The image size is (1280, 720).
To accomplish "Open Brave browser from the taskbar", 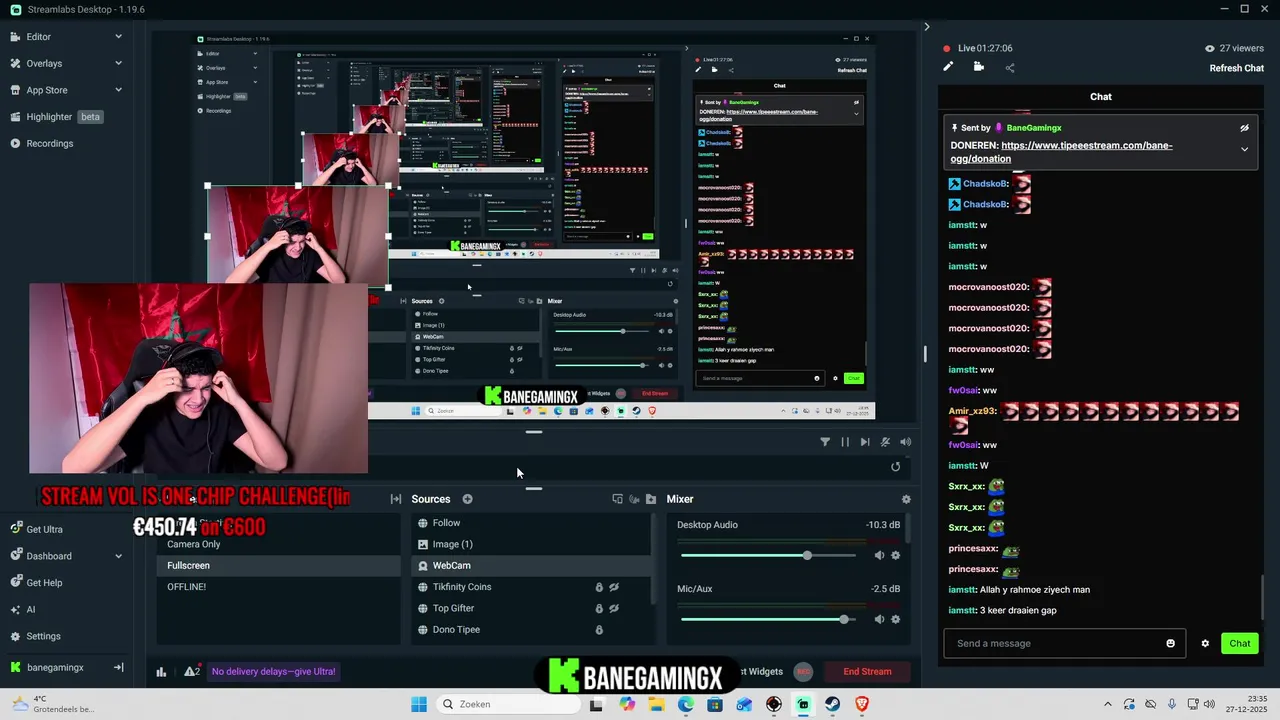I will pyautogui.click(x=862, y=704).
